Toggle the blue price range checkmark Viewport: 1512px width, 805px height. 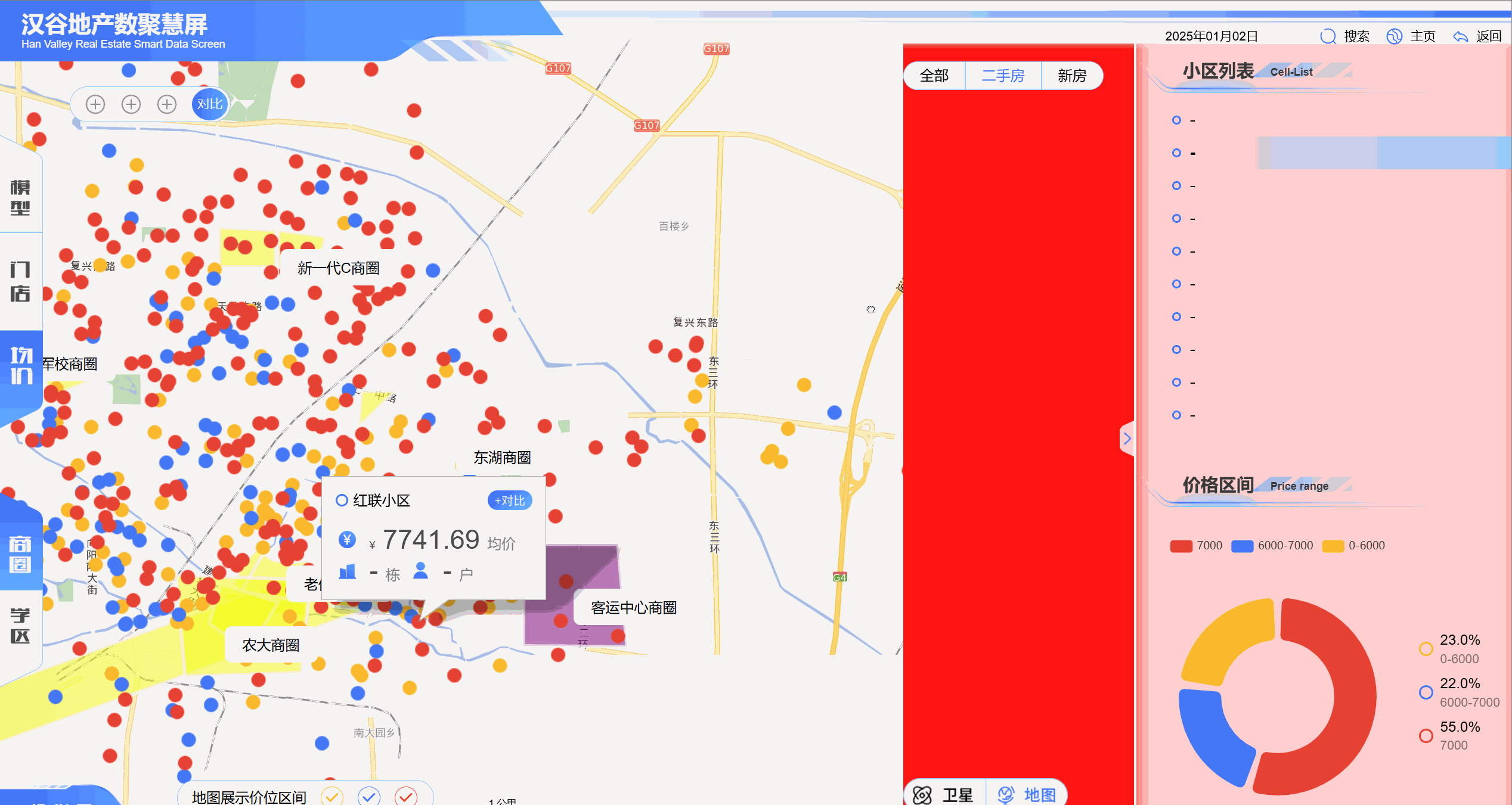(369, 796)
